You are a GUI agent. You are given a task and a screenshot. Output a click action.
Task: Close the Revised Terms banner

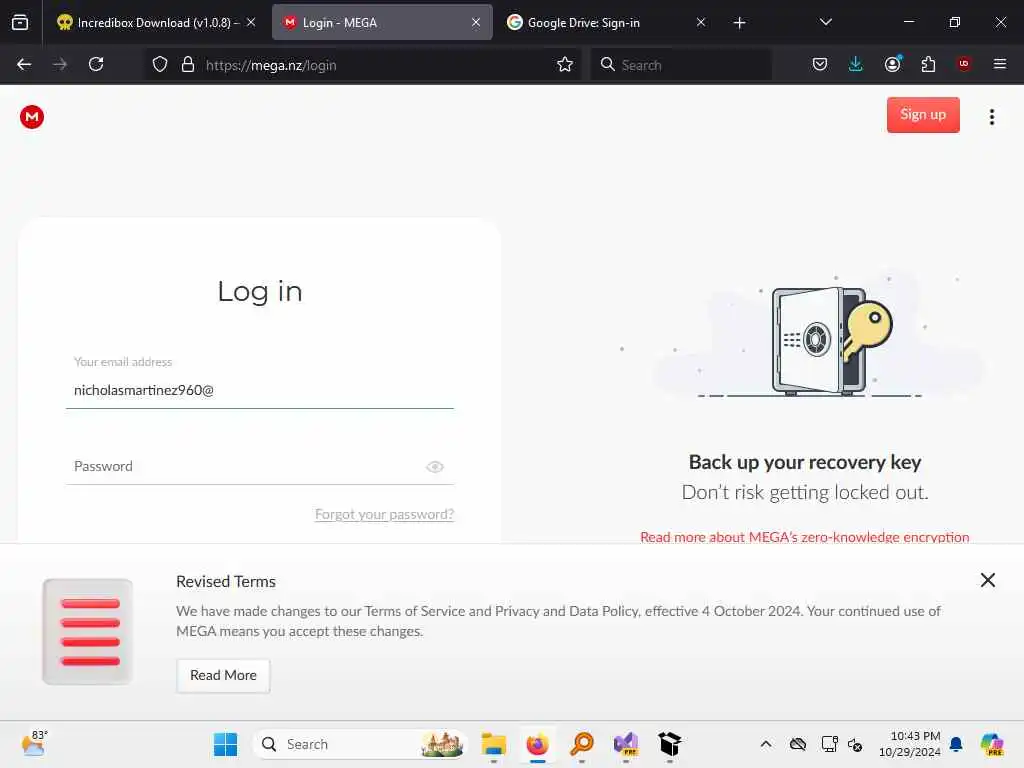click(987, 580)
